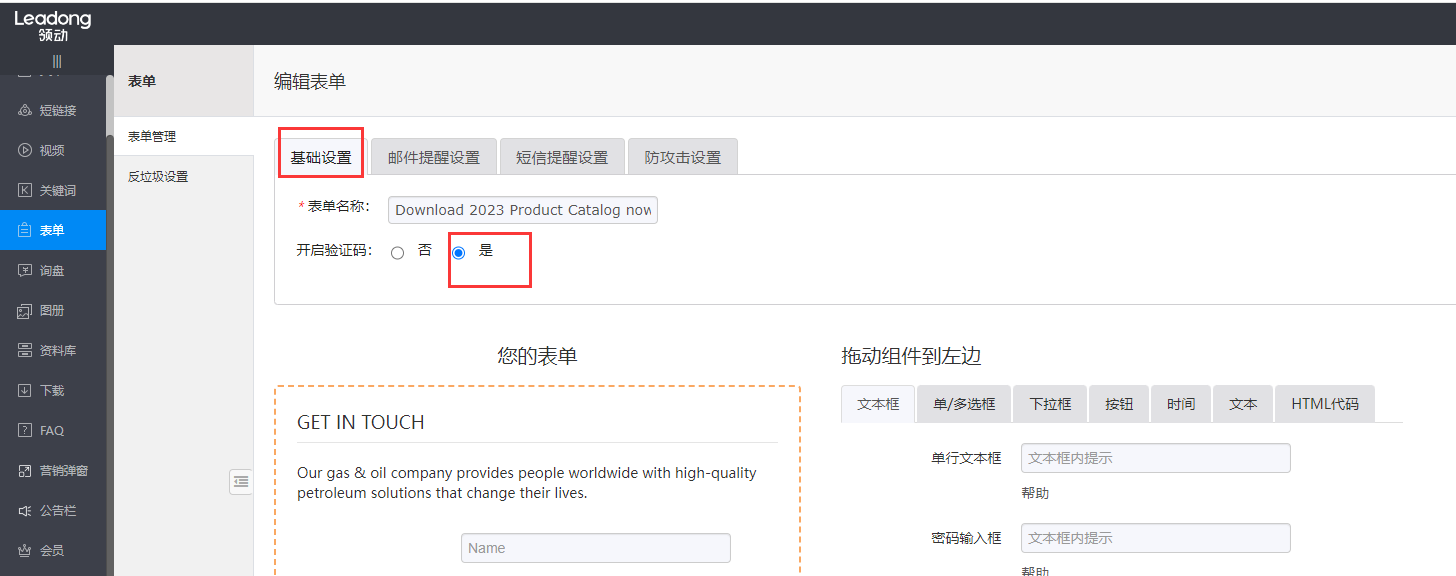1456x576 pixels.
Task: Collapse the sub-menu panel with indent icon
Action: 240,481
